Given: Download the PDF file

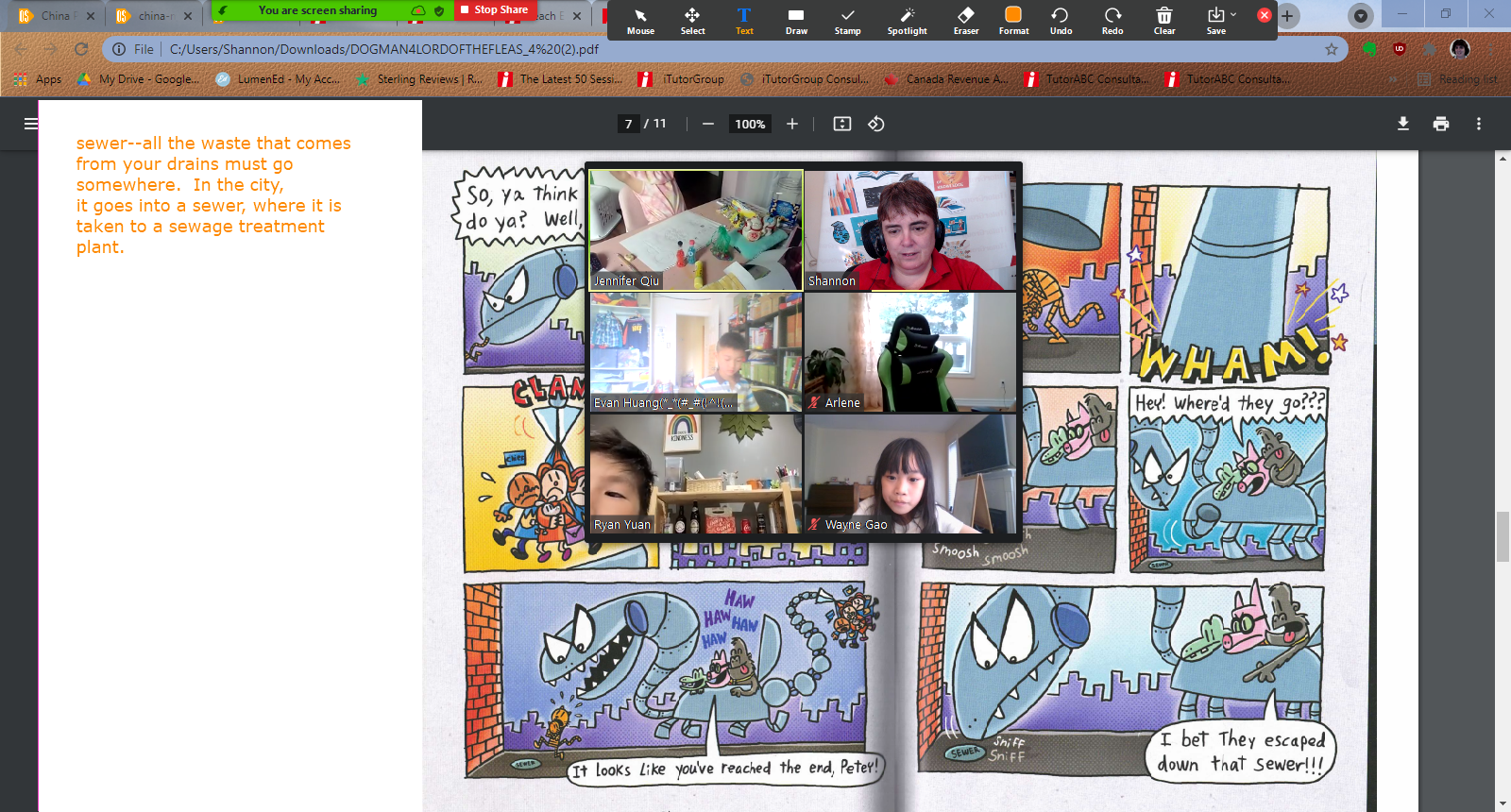Looking at the screenshot, I should click(x=1403, y=124).
